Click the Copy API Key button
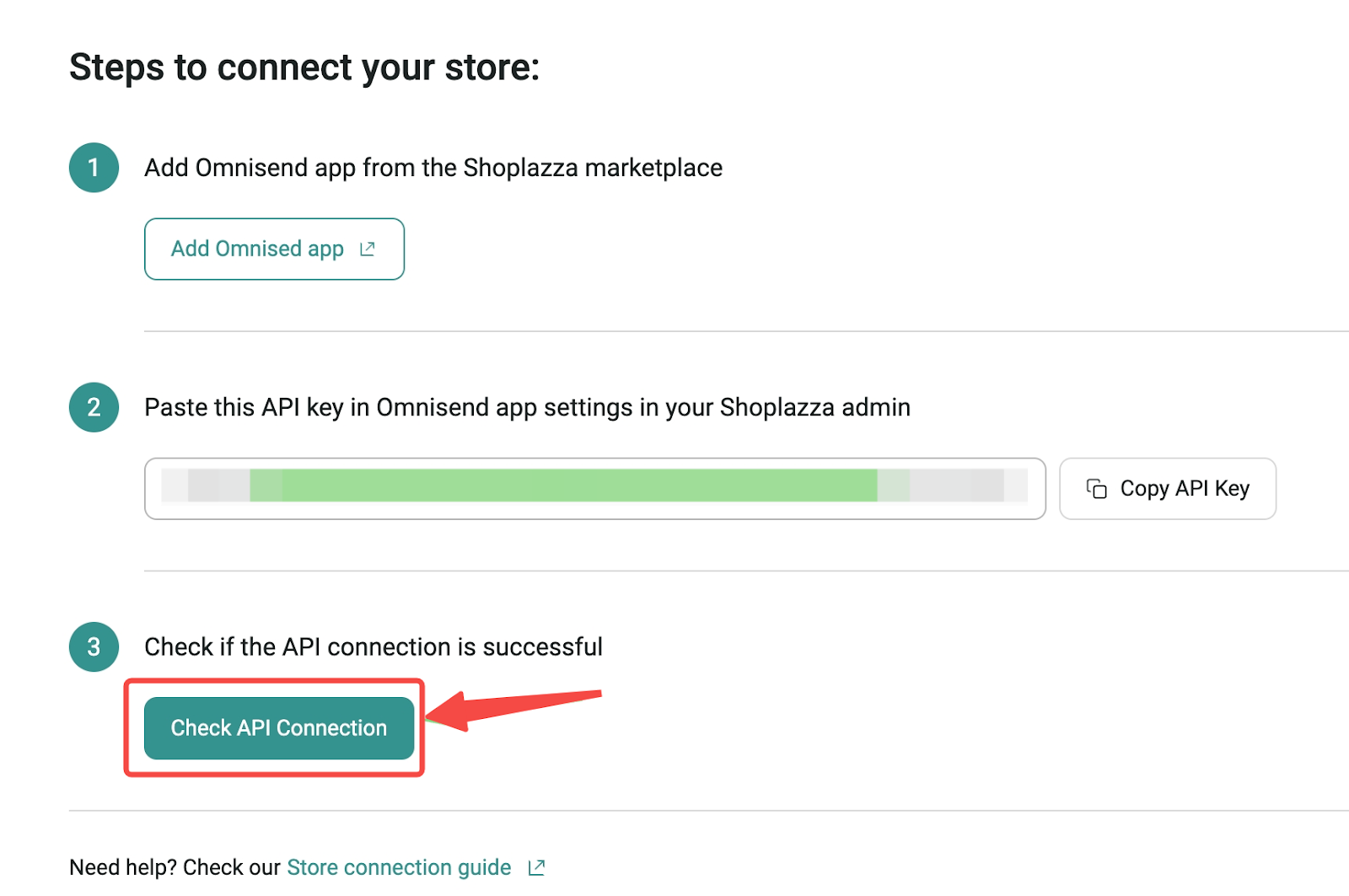This screenshot has height=896, width=1349. pos(1168,489)
